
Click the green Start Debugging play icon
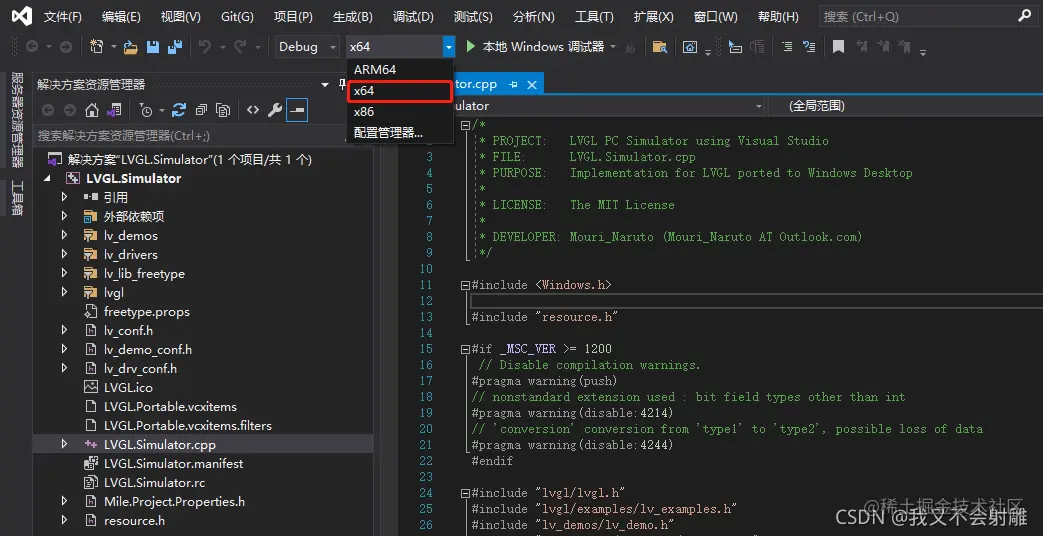tap(471, 47)
